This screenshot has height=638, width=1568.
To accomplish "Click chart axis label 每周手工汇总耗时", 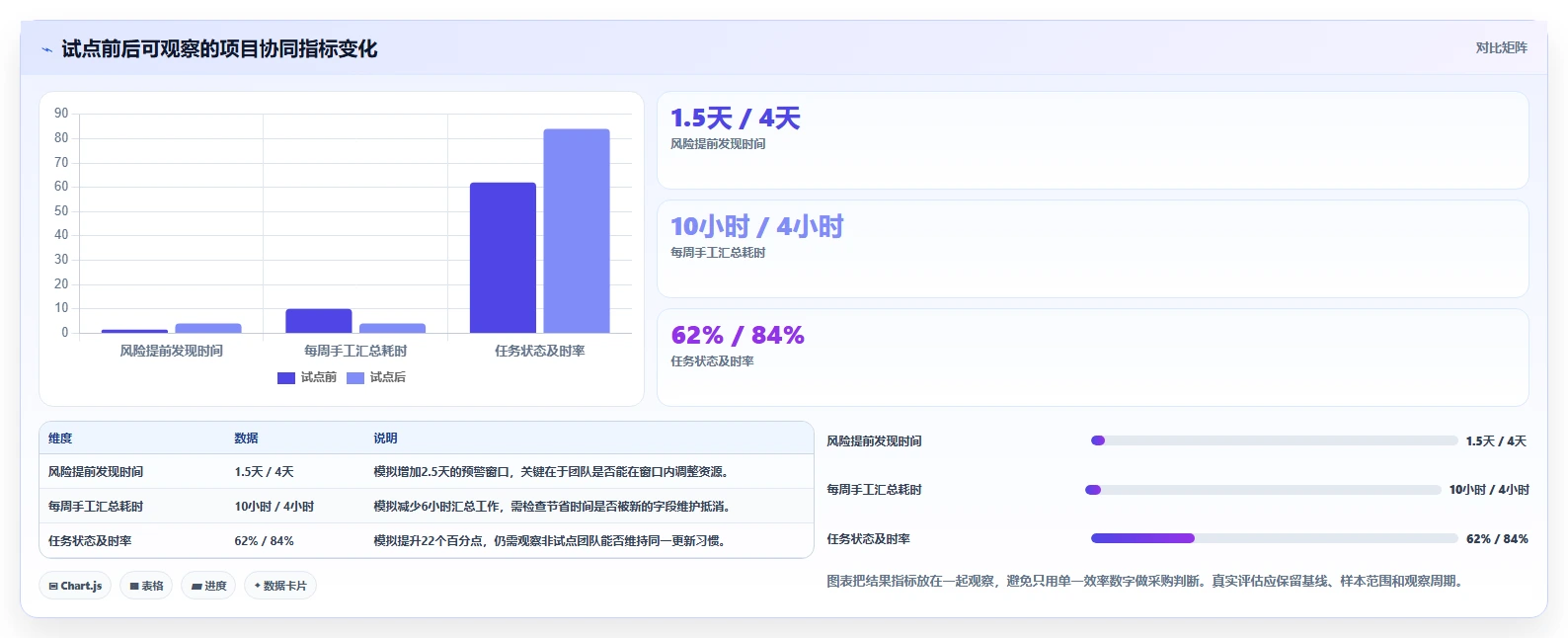I will (x=355, y=351).
